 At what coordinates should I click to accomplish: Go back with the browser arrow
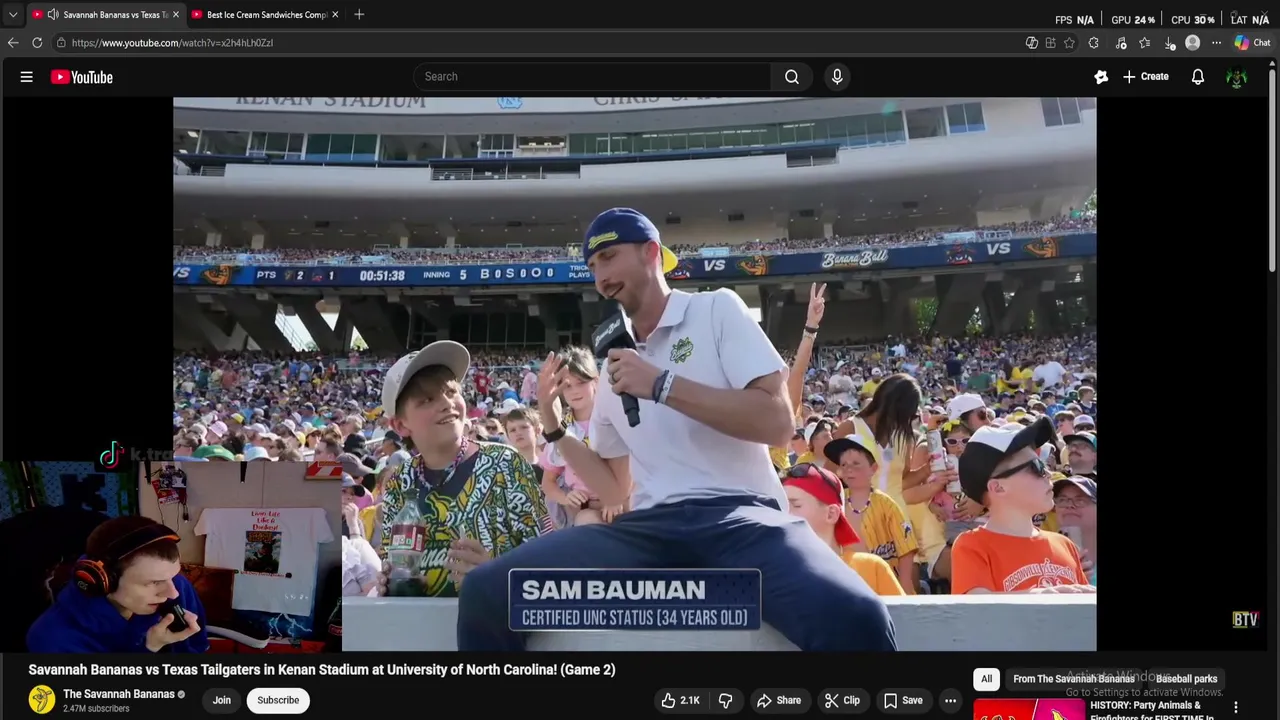(x=13, y=43)
